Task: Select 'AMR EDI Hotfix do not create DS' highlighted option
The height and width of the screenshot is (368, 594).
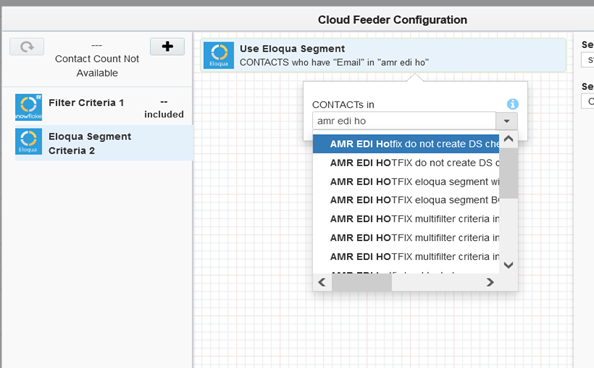Action: (x=406, y=144)
